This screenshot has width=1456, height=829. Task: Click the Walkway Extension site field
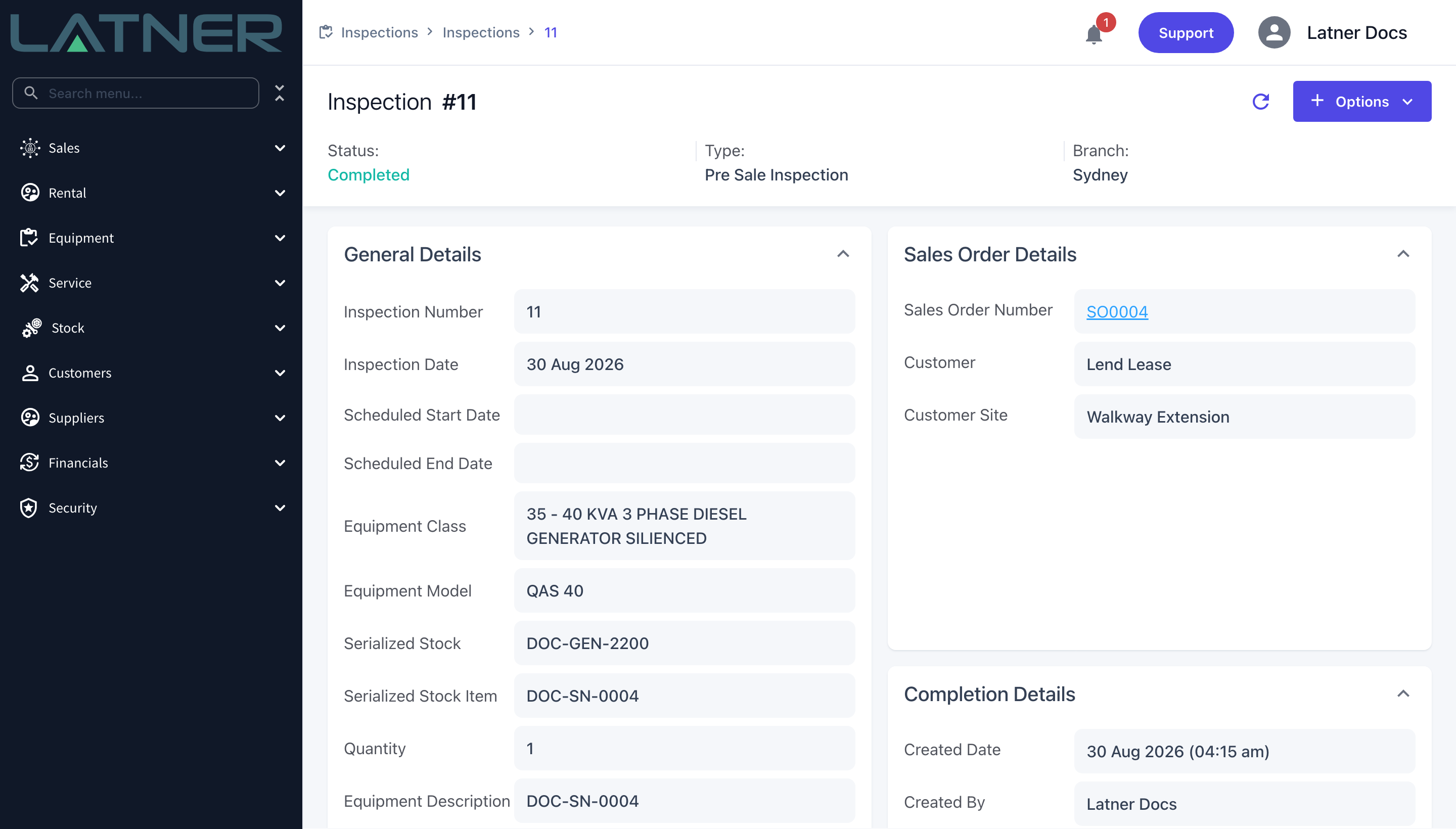coord(1244,417)
